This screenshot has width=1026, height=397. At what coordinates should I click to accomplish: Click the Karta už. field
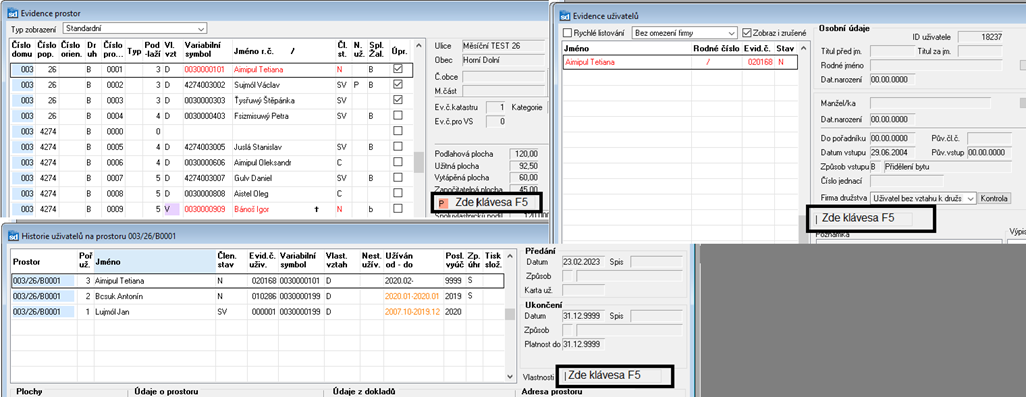coord(583,290)
